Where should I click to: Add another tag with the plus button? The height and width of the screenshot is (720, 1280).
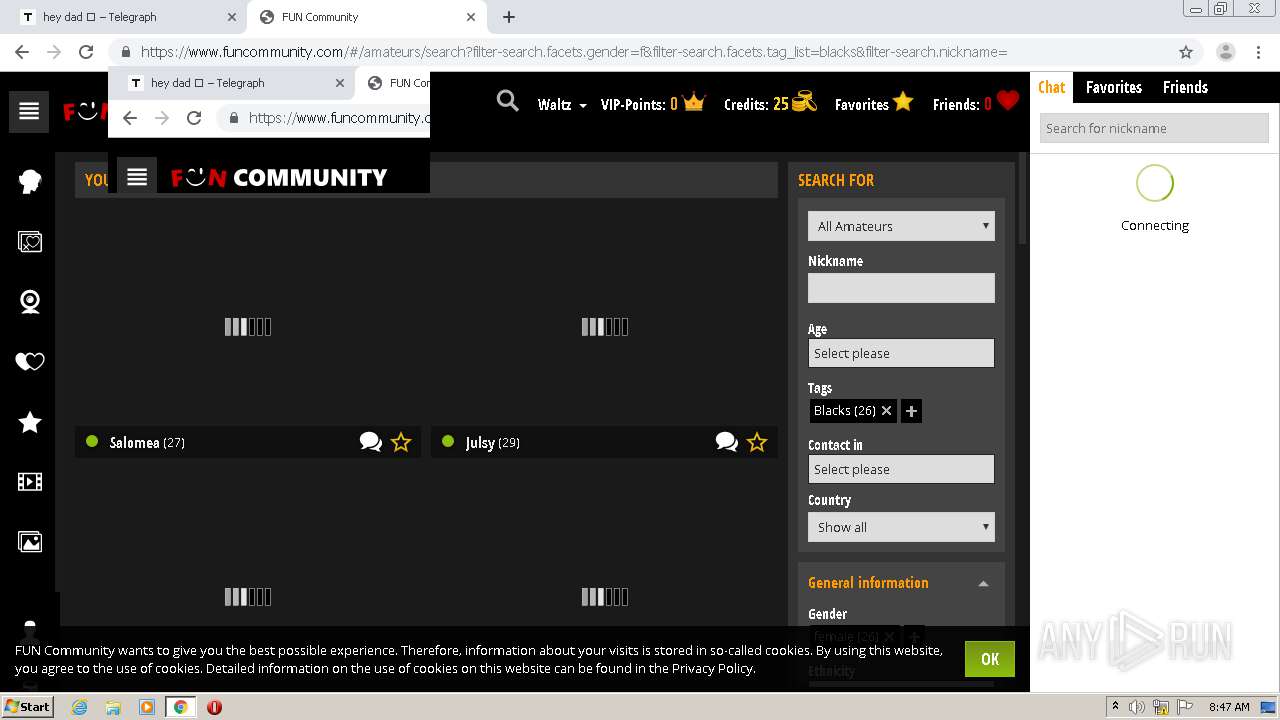(911, 411)
